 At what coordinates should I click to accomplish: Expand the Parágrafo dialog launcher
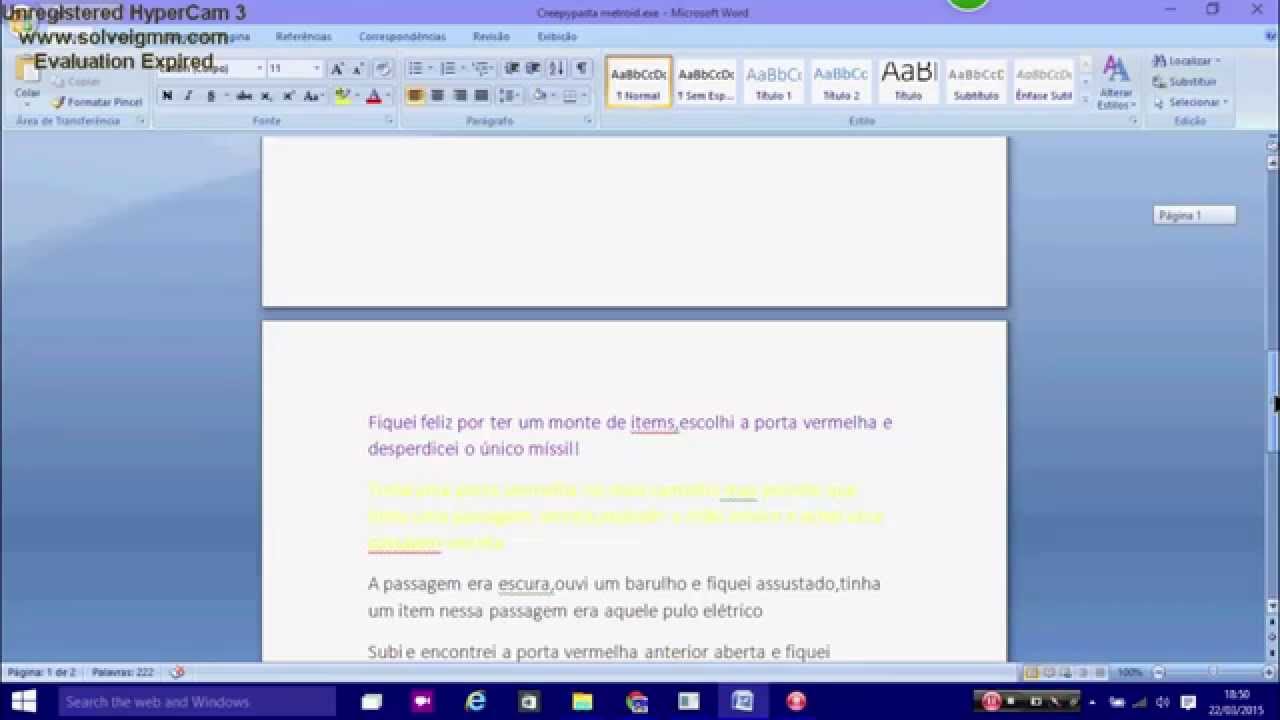point(589,121)
